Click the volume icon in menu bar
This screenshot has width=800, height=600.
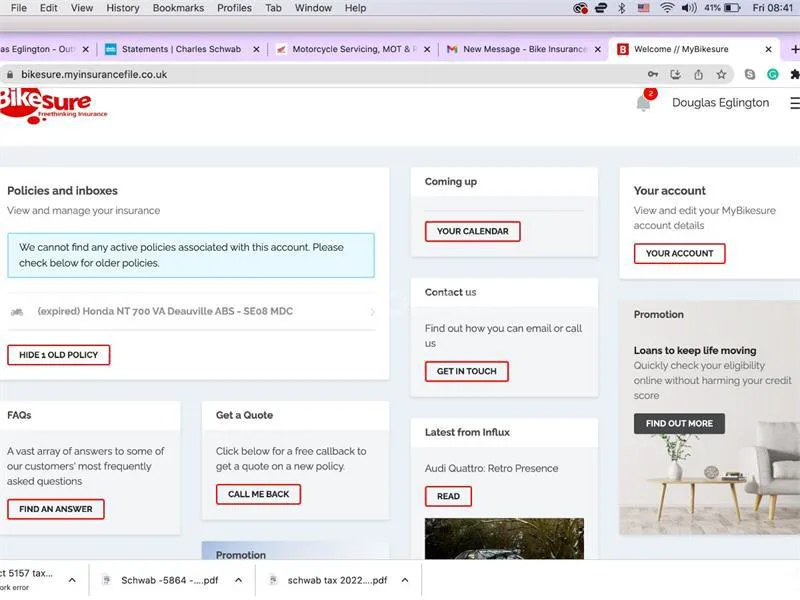[x=689, y=8]
